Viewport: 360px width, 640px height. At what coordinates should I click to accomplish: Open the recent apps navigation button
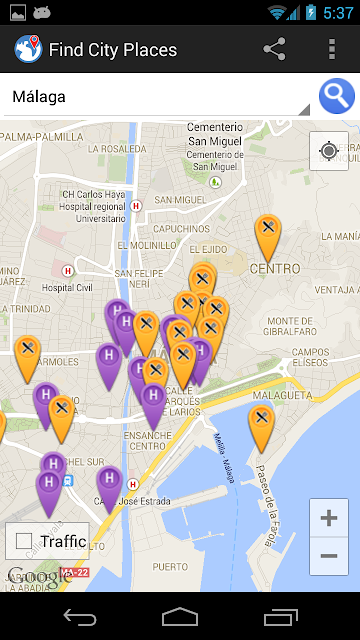coord(280,617)
